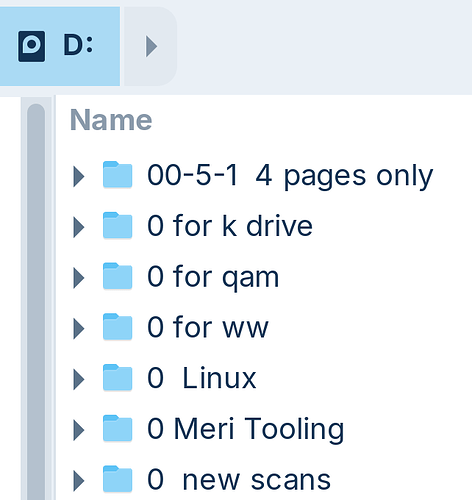Expand the '0 for k drive' folder

pyautogui.click(x=79, y=227)
